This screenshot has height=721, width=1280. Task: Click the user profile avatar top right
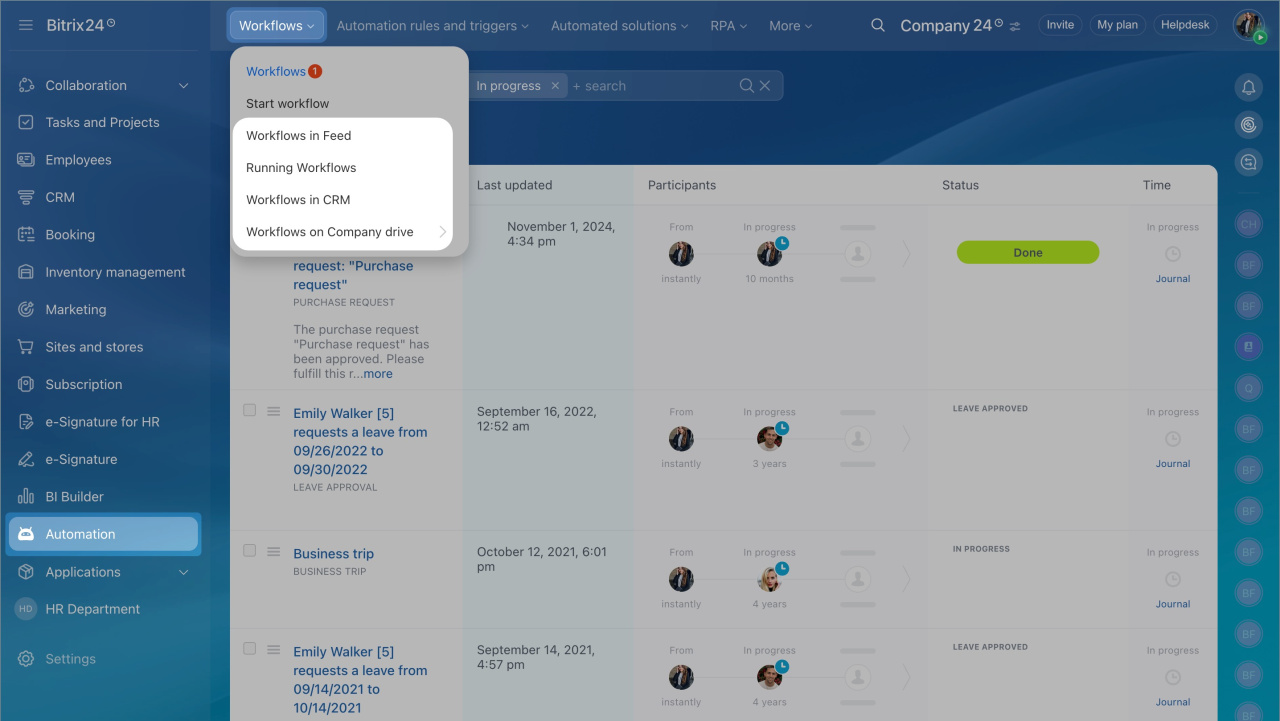pos(1248,25)
